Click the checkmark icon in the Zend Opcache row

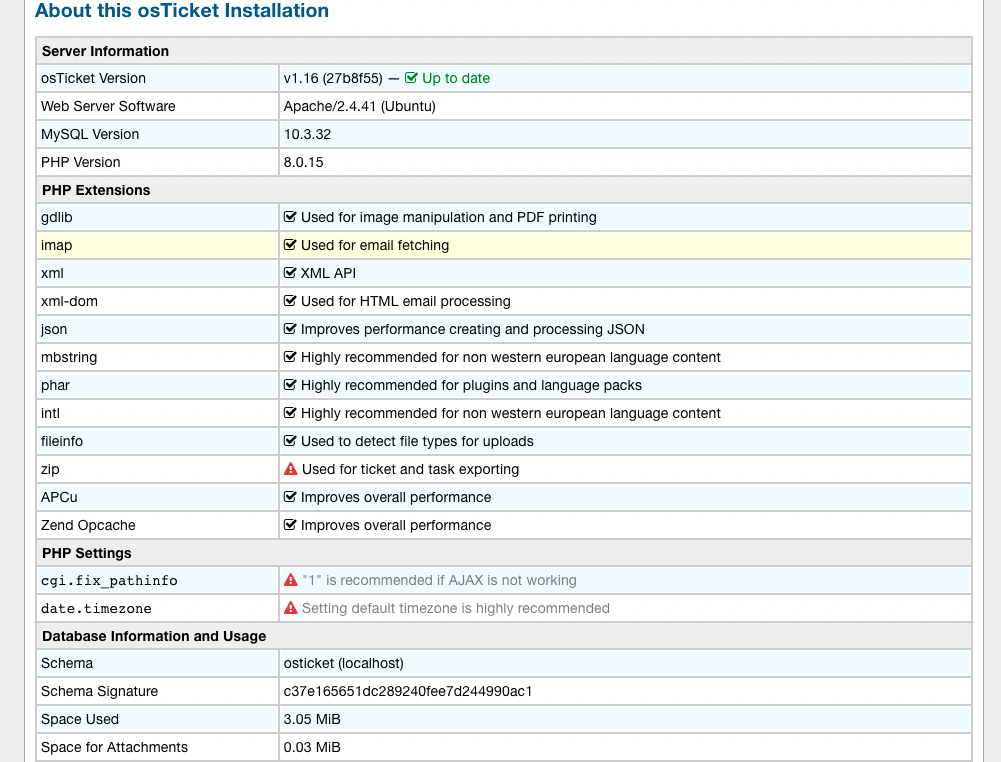pos(290,525)
